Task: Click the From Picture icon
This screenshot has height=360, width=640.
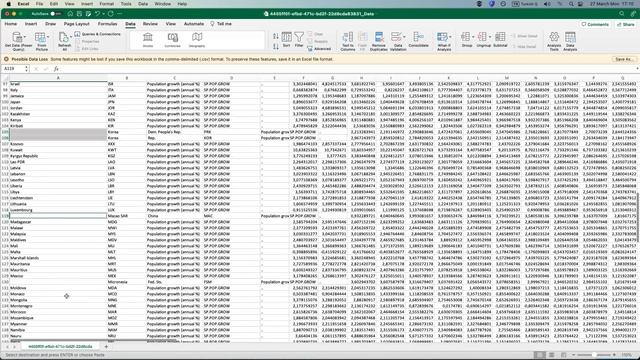Action: (x=40, y=37)
